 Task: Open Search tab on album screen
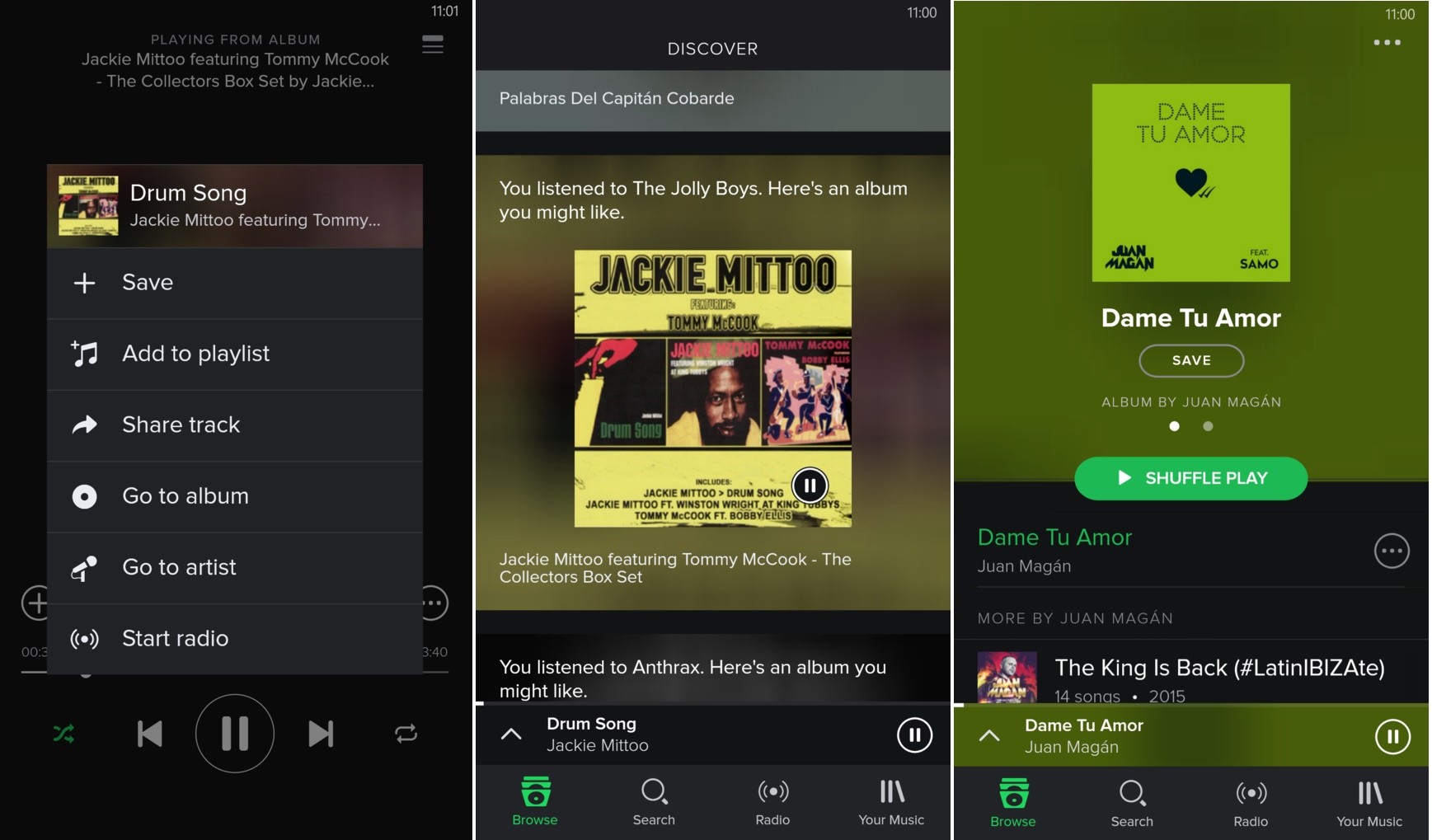click(1132, 804)
